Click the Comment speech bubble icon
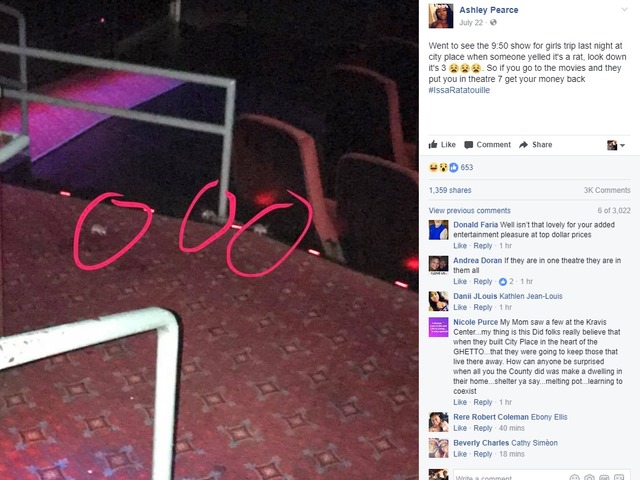The width and height of the screenshot is (640, 480). click(x=469, y=145)
